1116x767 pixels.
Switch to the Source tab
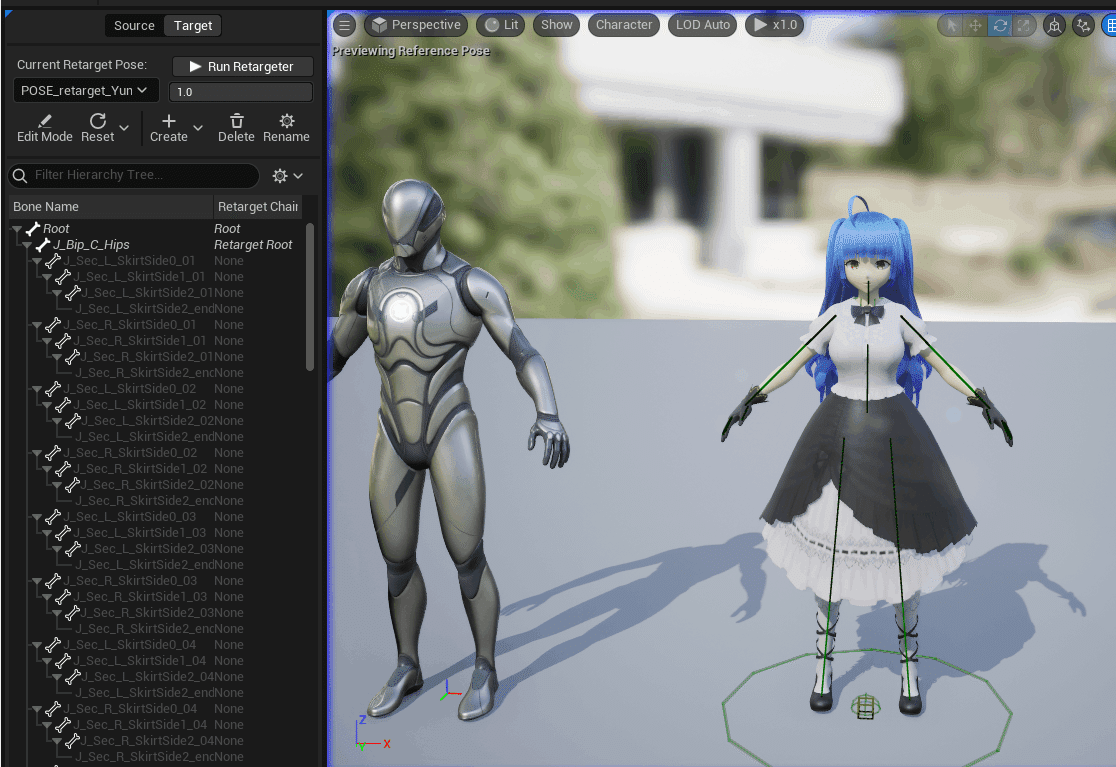click(x=133, y=25)
